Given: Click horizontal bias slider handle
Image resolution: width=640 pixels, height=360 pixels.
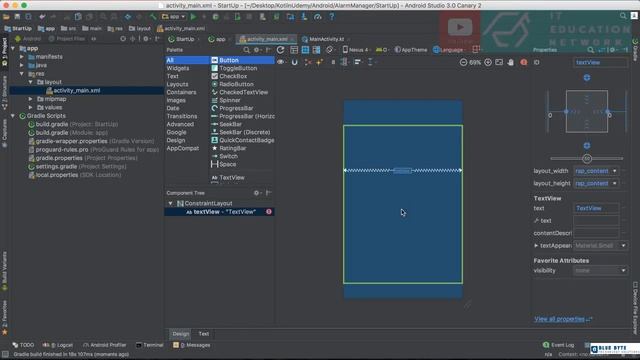Looking at the screenshot, I should click(587, 158).
